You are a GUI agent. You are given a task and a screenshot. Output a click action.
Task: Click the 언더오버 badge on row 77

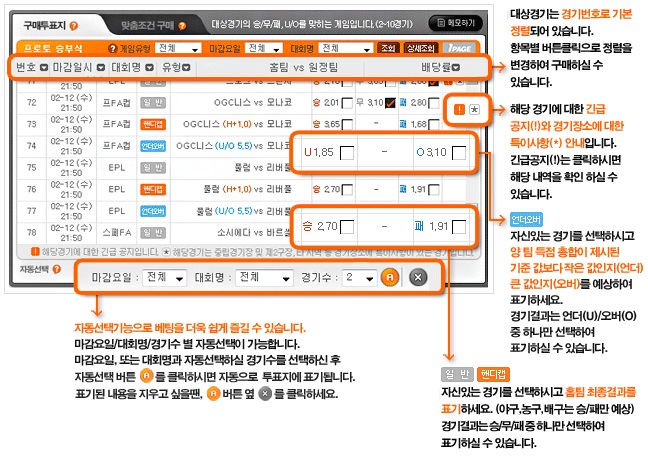pyautogui.click(x=153, y=211)
